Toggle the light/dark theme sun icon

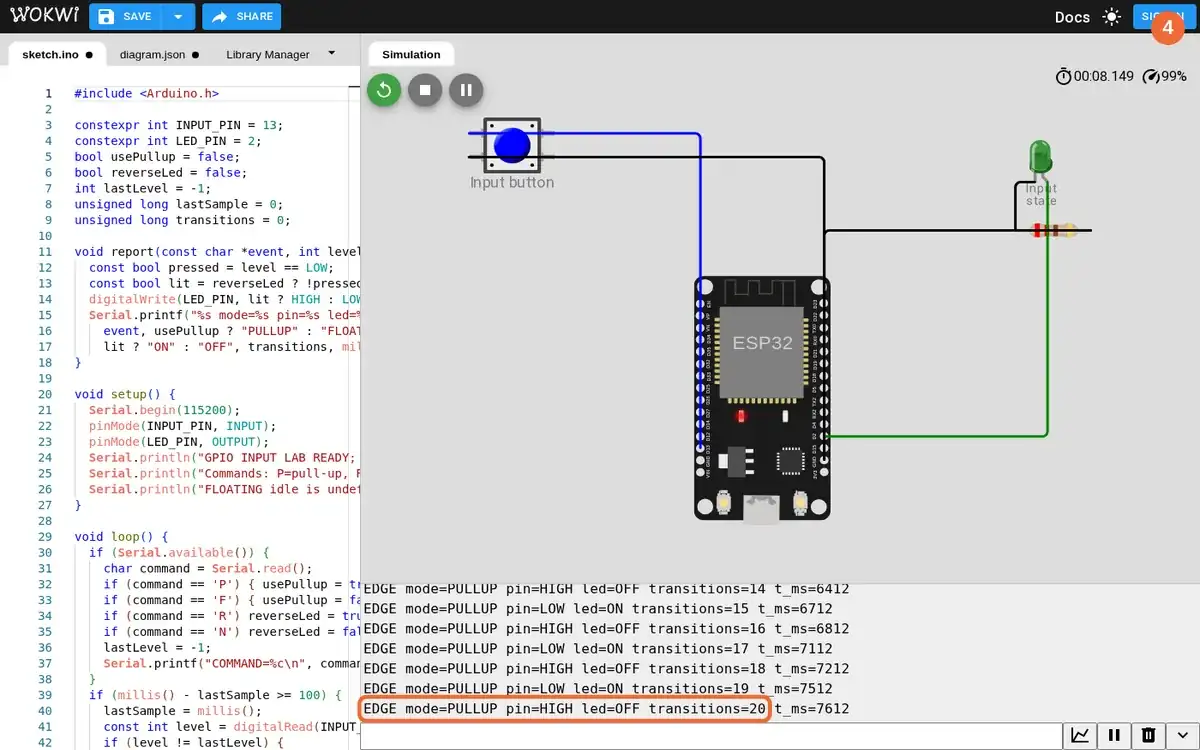(x=1112, y=17)
